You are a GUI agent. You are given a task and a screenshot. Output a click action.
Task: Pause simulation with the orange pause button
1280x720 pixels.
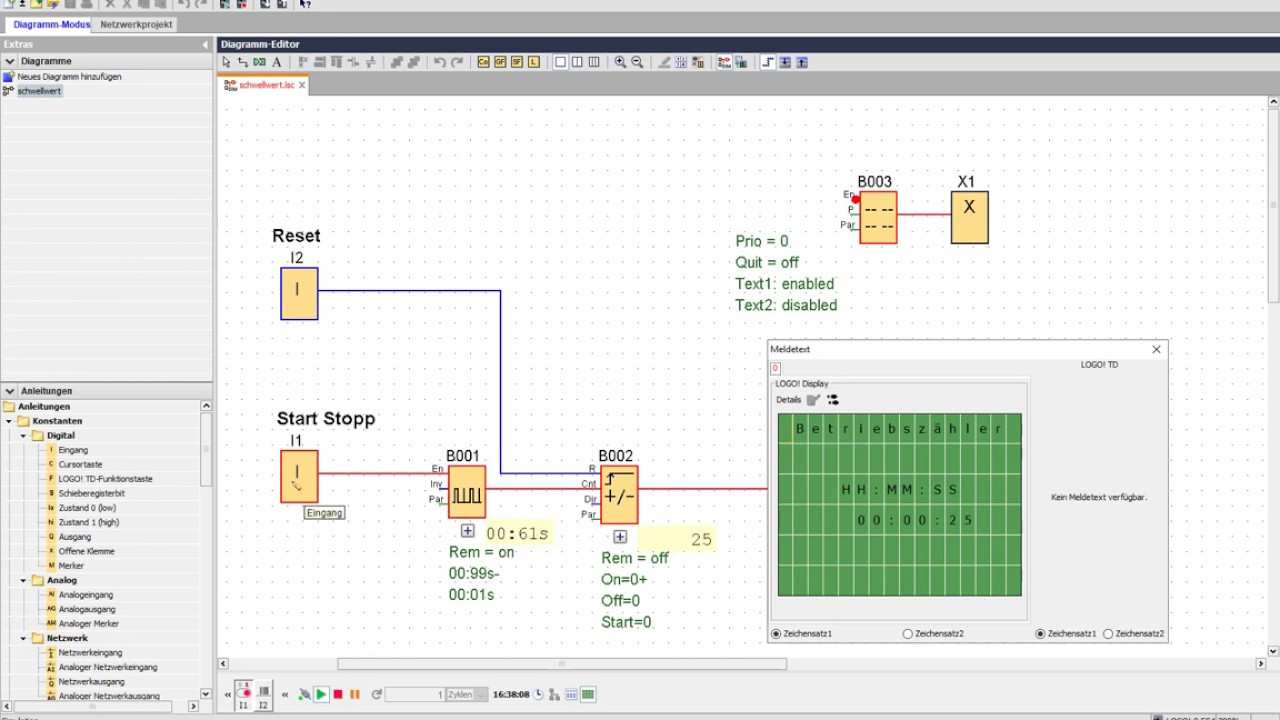(x=354, y=694)
